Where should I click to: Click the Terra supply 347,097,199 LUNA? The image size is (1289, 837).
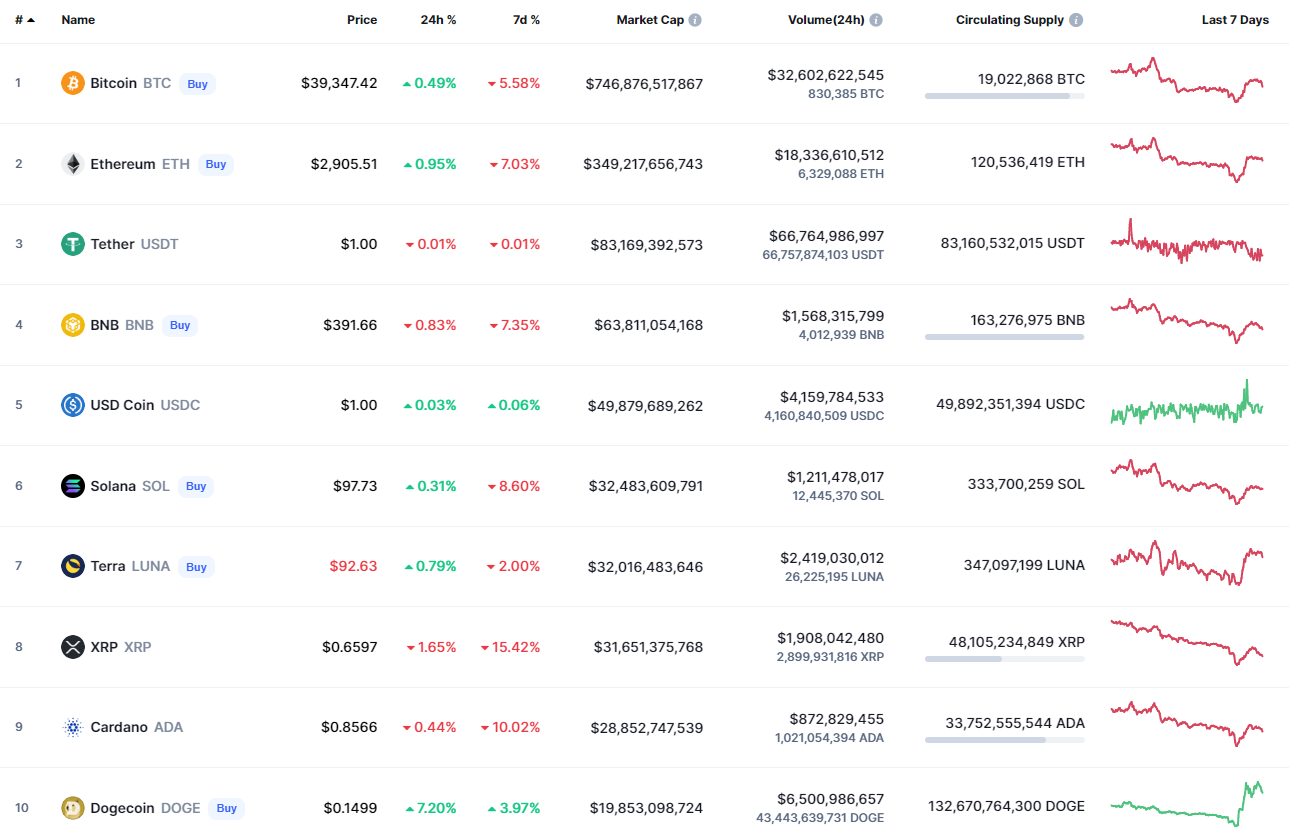click(x=1024, y=565)
